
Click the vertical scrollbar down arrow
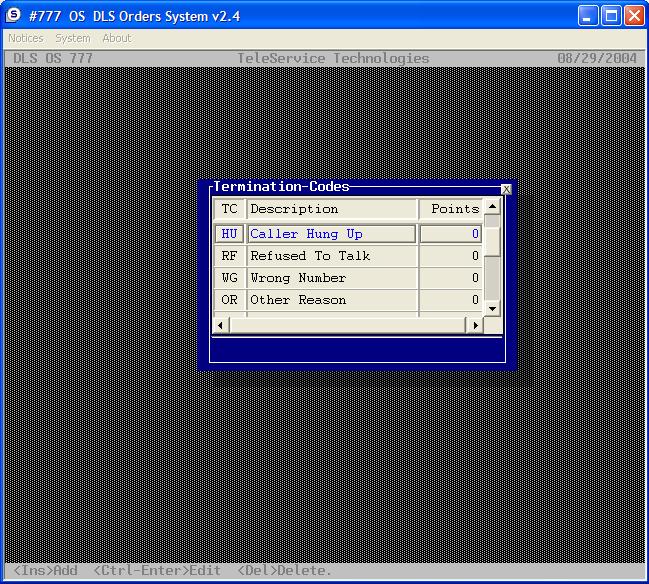click(492, 308)
